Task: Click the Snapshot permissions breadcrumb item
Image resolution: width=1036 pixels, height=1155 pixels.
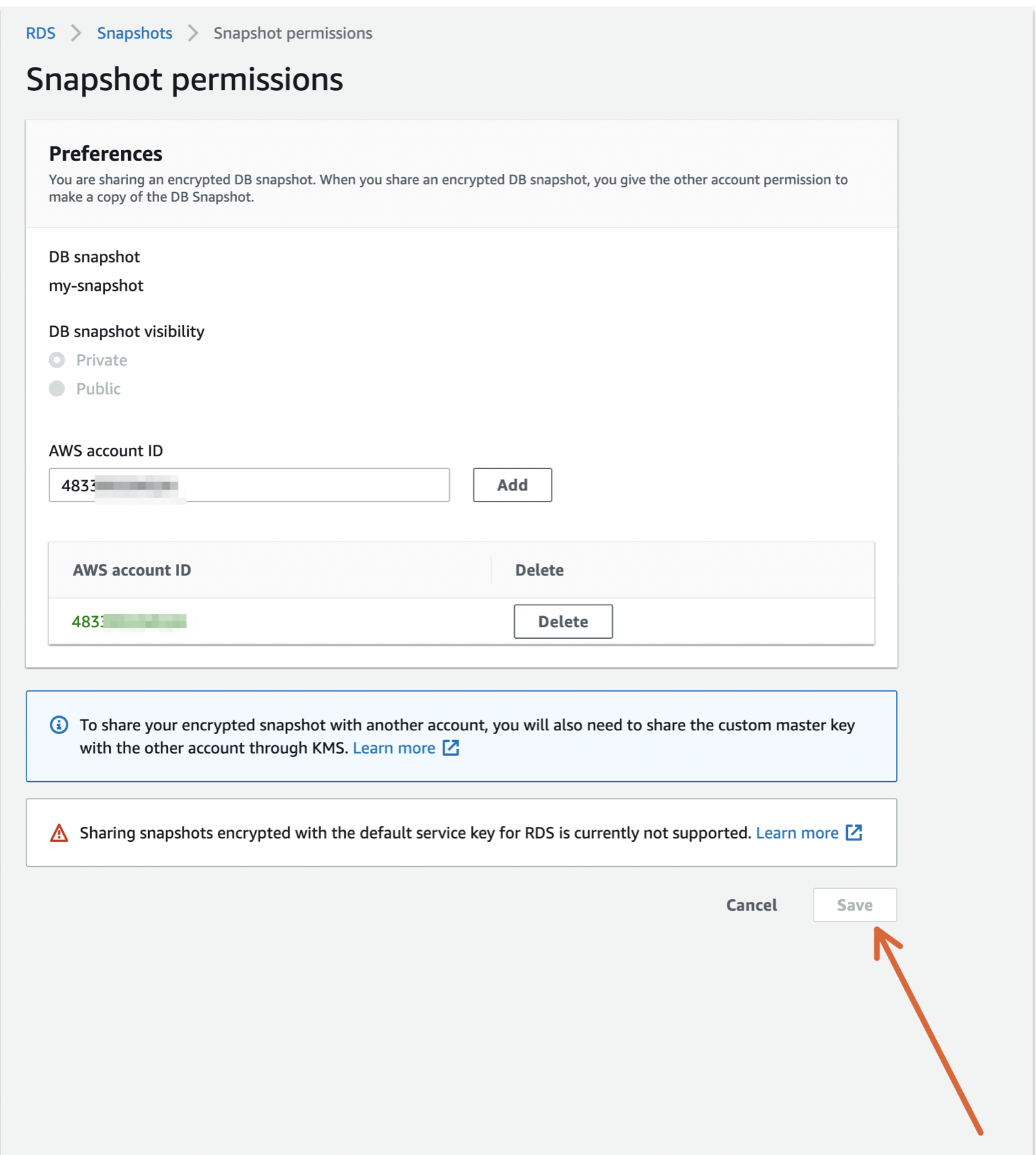Action: point(293,33)
